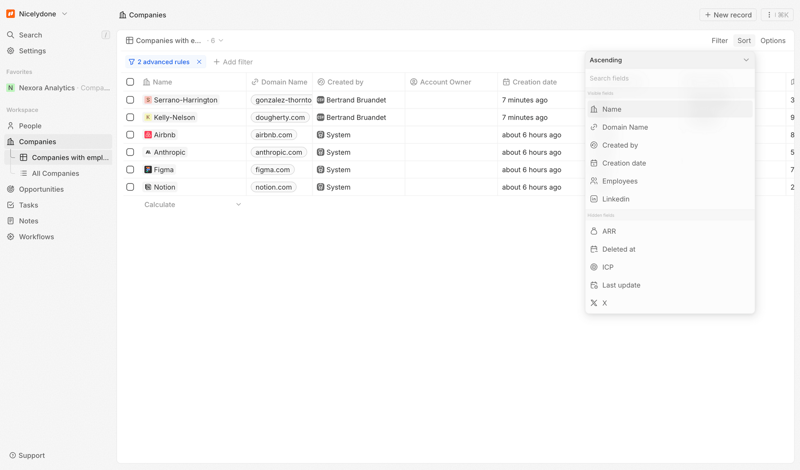Screen dimensions: 800x470
Task: Check the Serrano-Harrington row checkbox
Action: [130, 100]
